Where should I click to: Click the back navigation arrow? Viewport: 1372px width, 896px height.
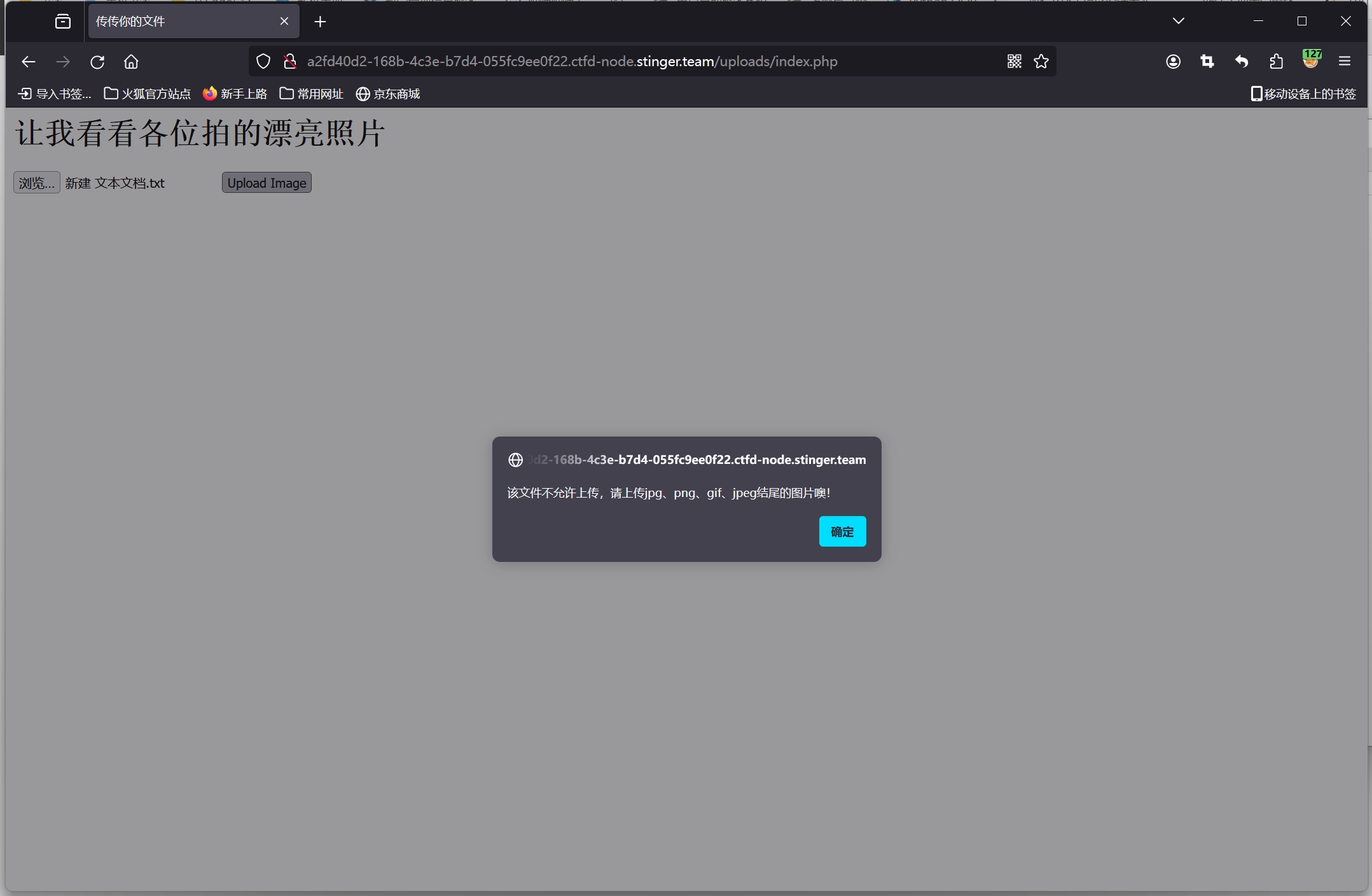click(x=29, y=62)
